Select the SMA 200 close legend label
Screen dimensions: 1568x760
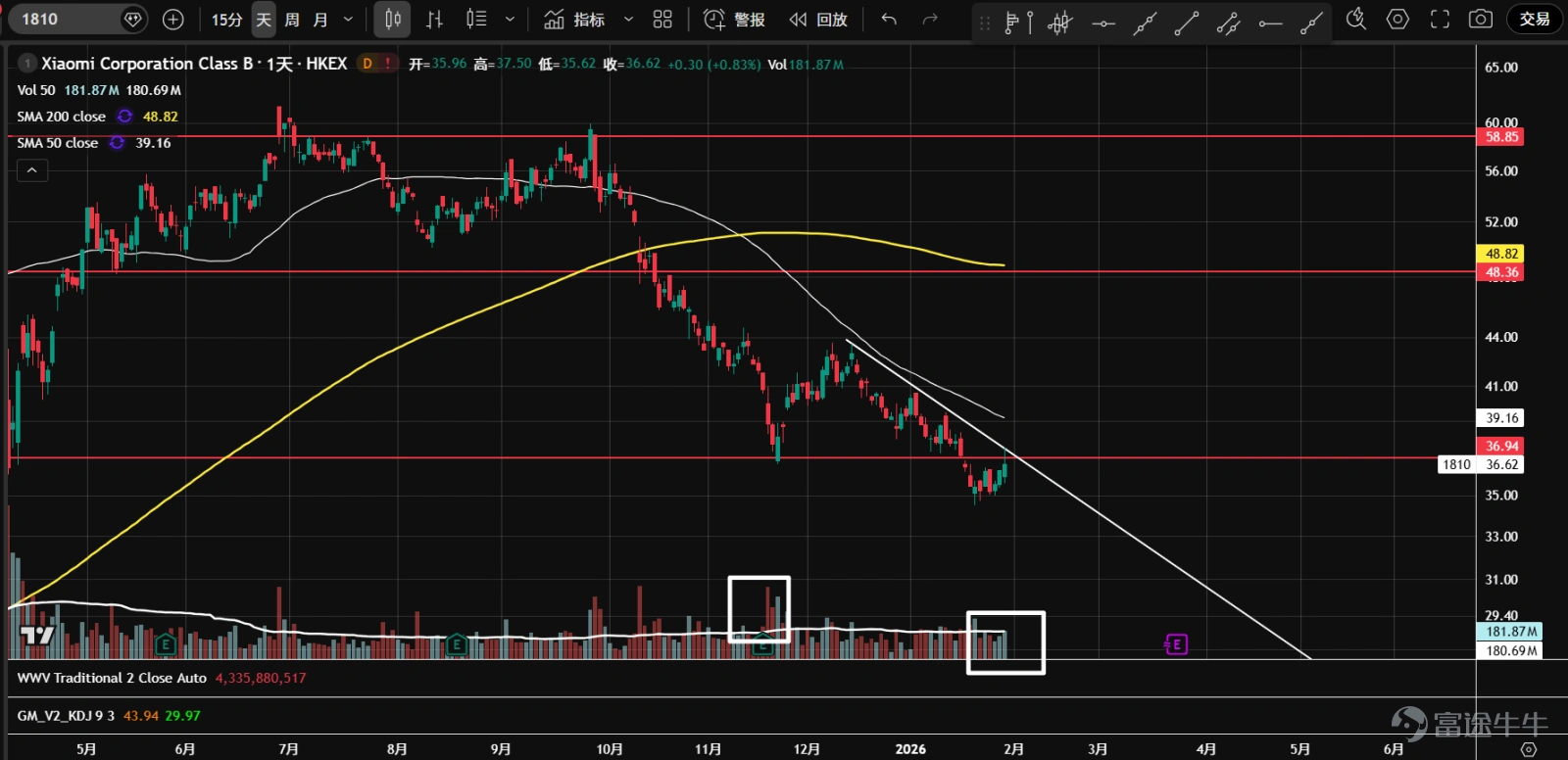coord(61,117)
